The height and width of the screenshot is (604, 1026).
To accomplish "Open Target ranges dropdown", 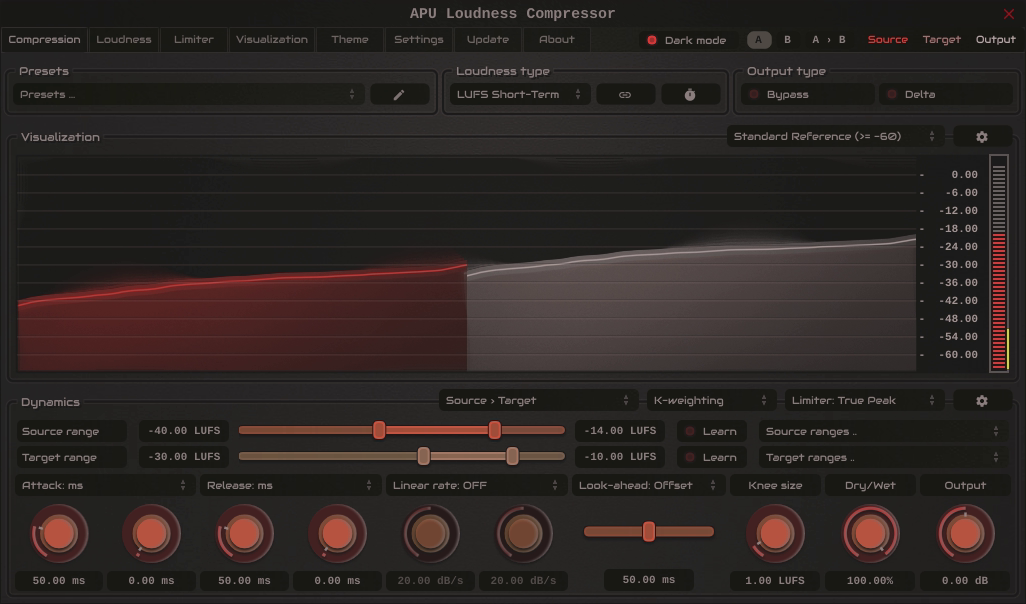I will 883,457.
